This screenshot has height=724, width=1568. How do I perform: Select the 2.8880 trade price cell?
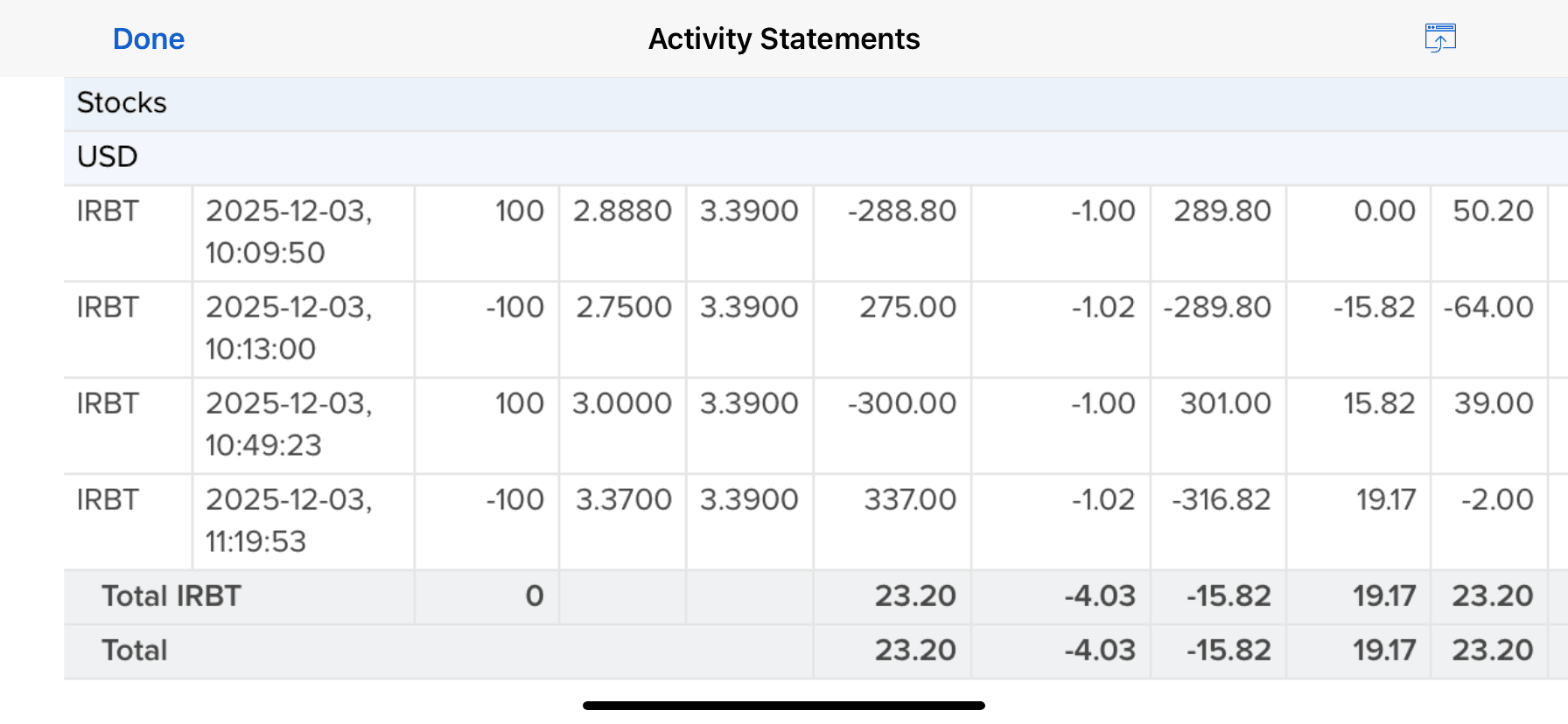(622, 212)
